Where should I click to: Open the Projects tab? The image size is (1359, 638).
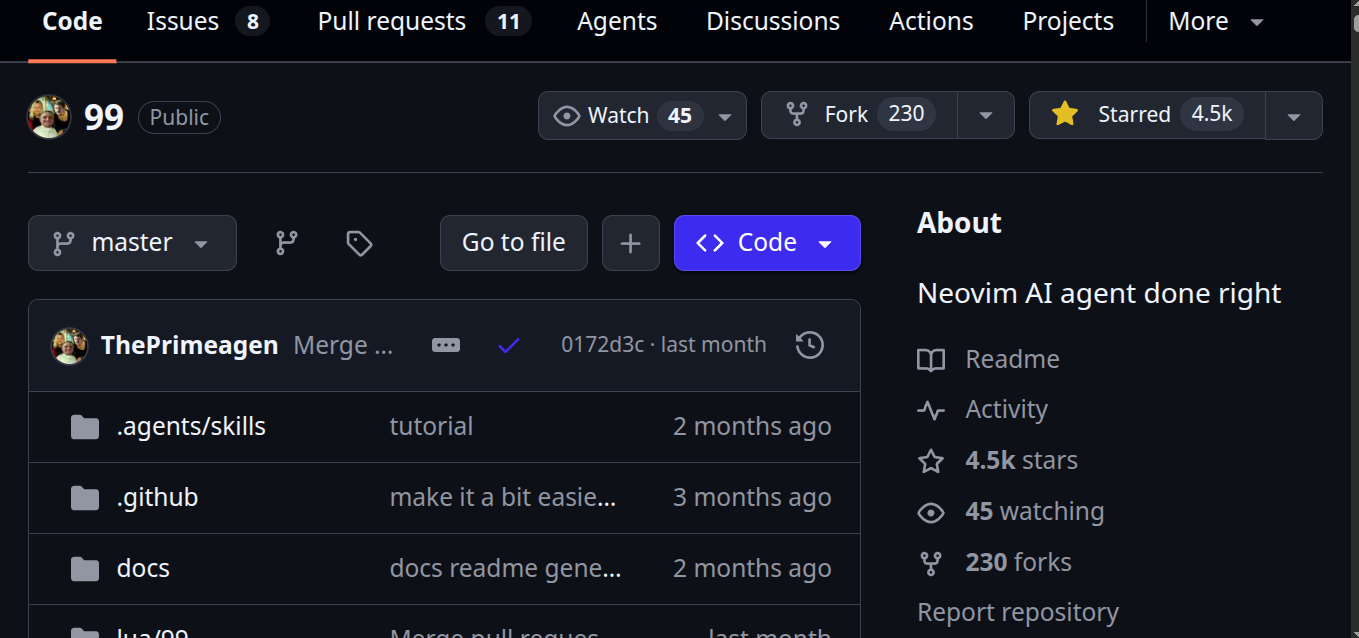point(1068,22)
